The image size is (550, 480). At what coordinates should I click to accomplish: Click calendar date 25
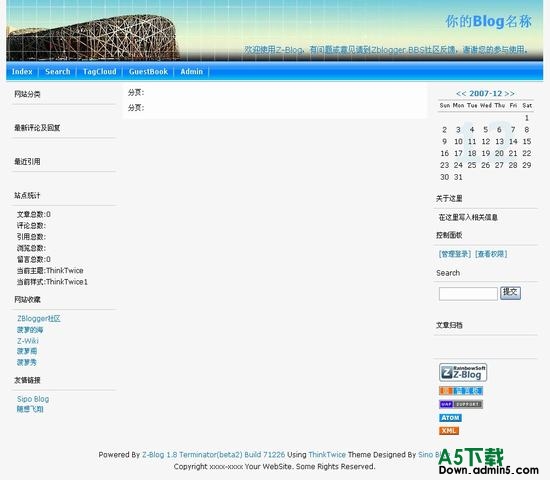click(472, 165)
